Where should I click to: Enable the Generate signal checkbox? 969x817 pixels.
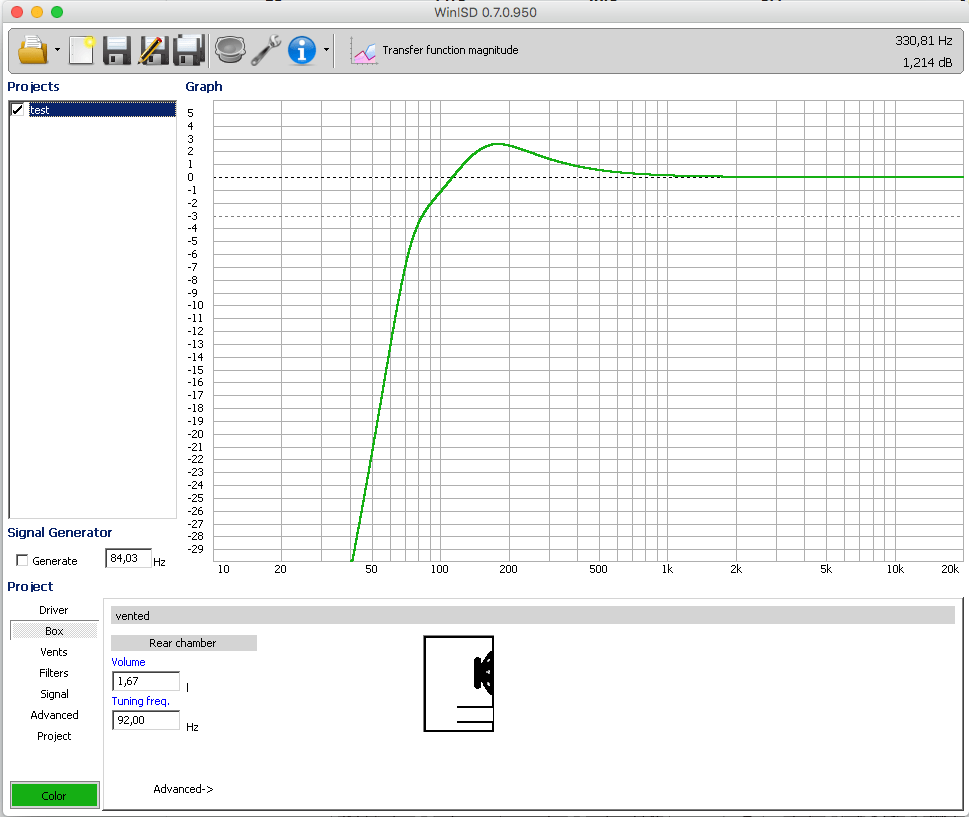[22, 561]
